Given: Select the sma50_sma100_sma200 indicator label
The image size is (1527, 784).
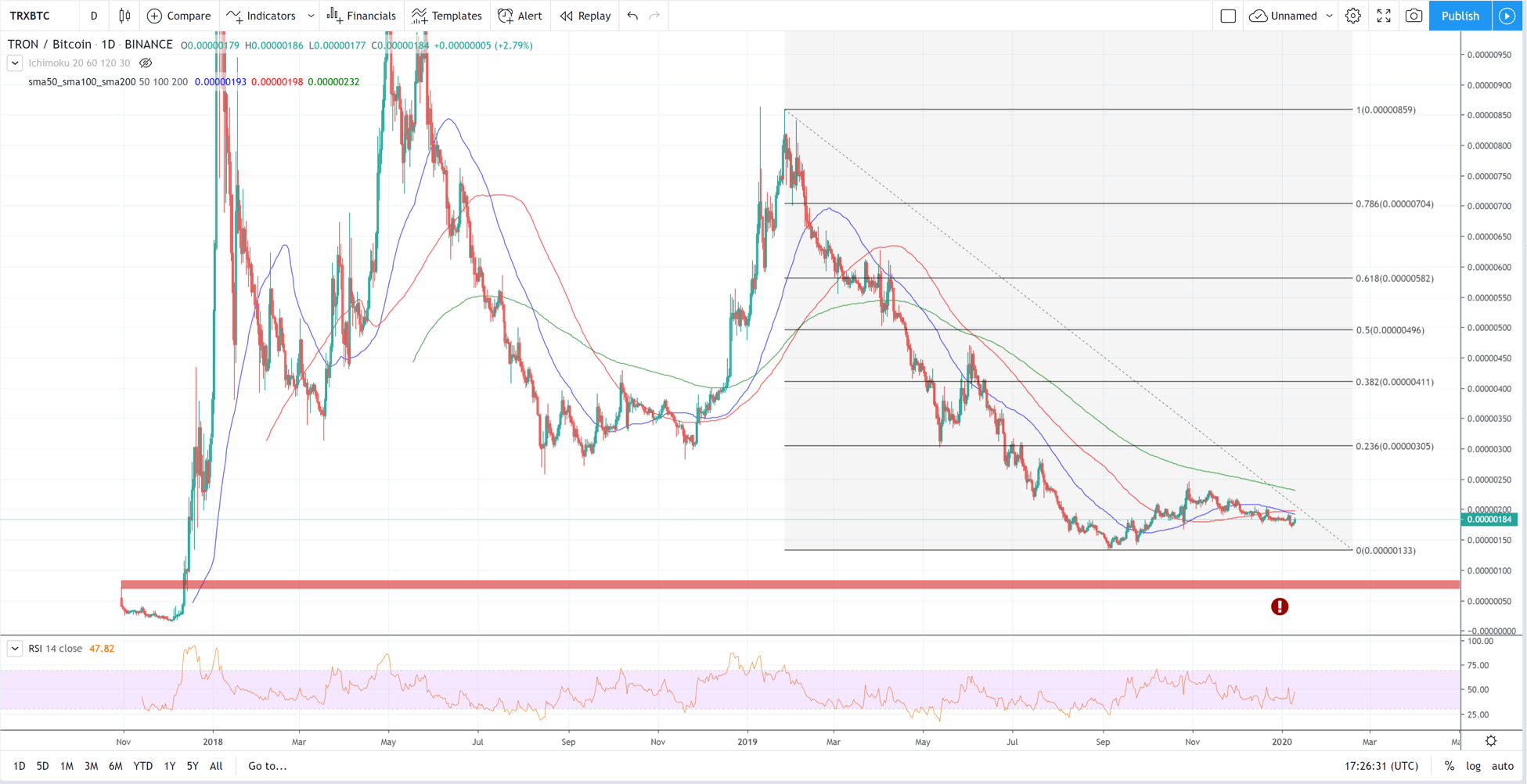Looking at the screenshot, I should click(x=82, y=81).
